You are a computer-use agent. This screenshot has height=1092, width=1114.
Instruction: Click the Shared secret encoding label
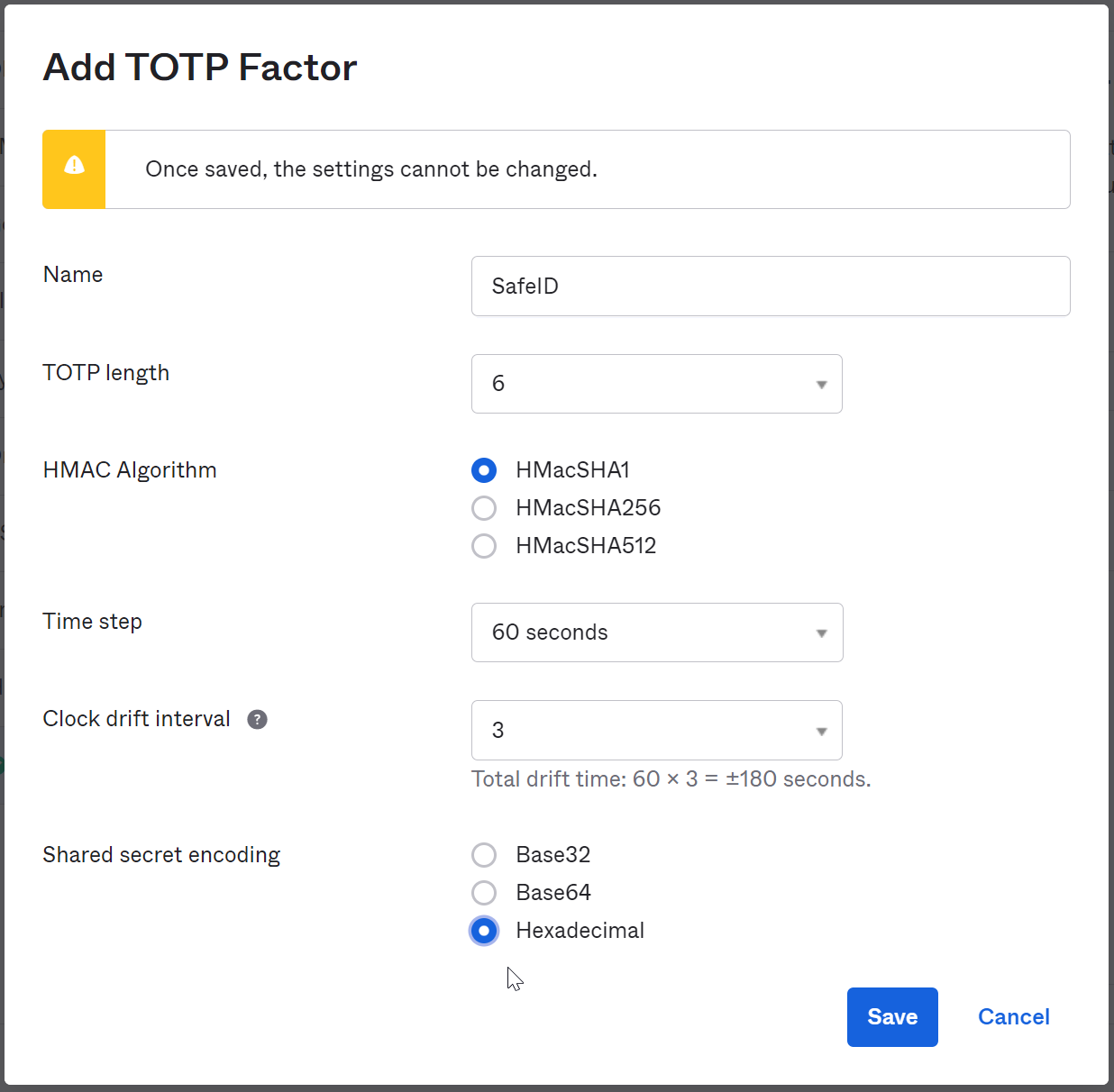161,855
